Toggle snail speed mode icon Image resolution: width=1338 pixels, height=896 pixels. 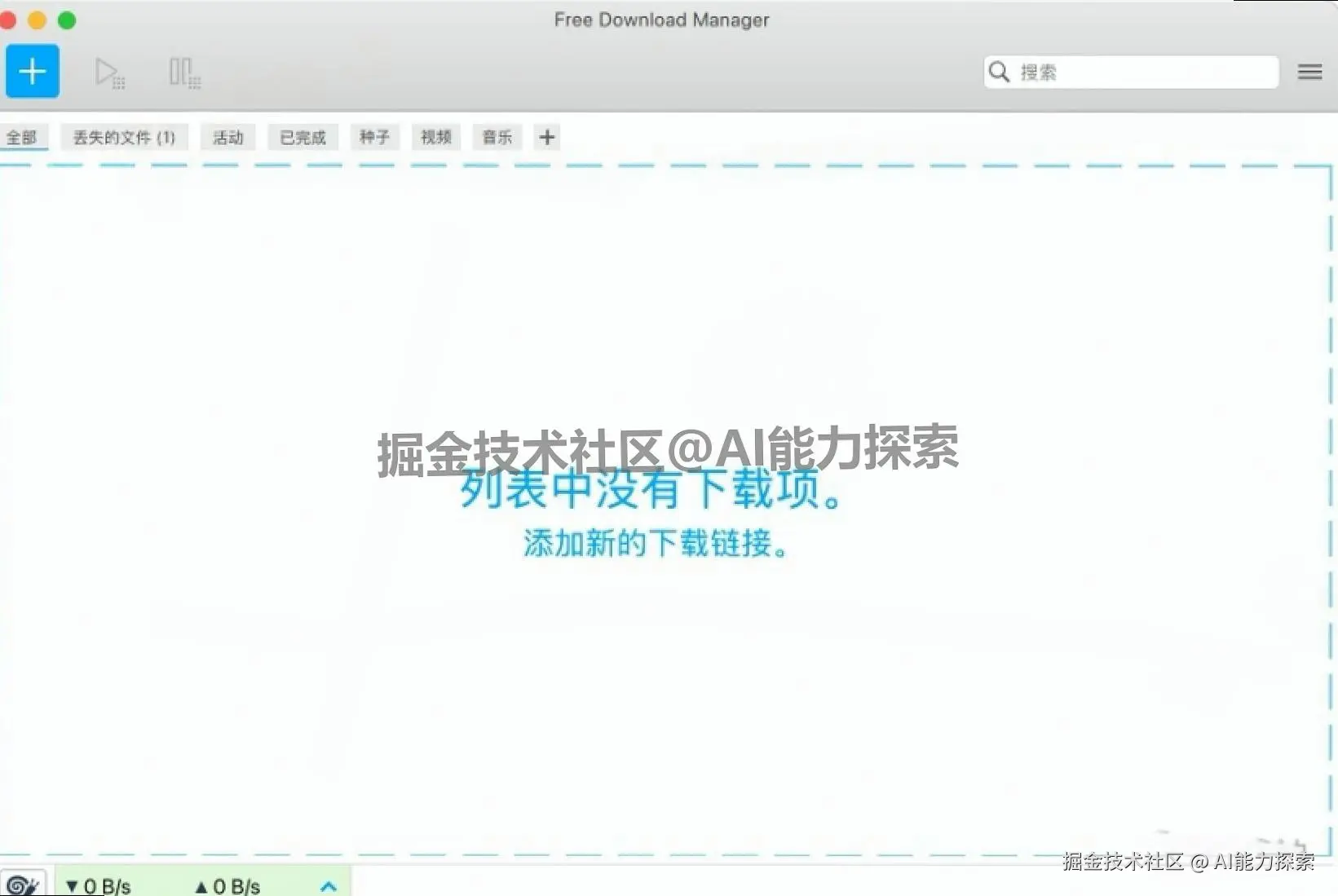(22, 884)
